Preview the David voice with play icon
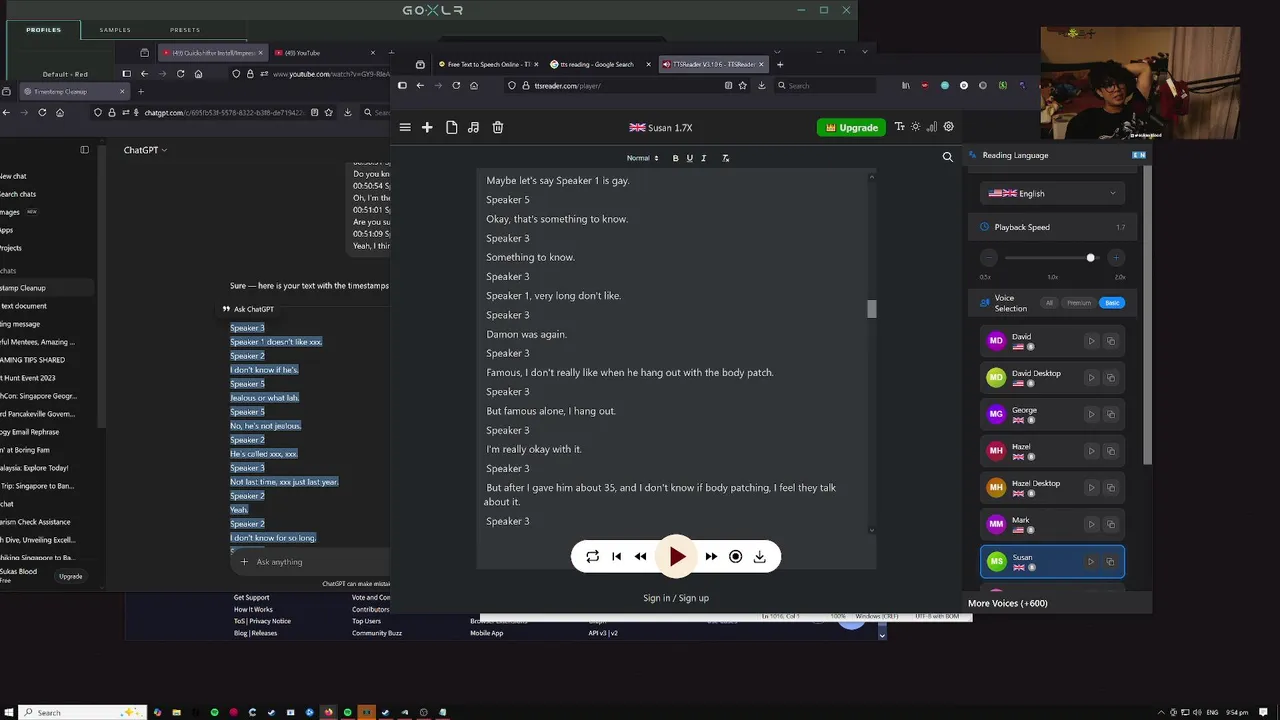 tap(1091, 341)
